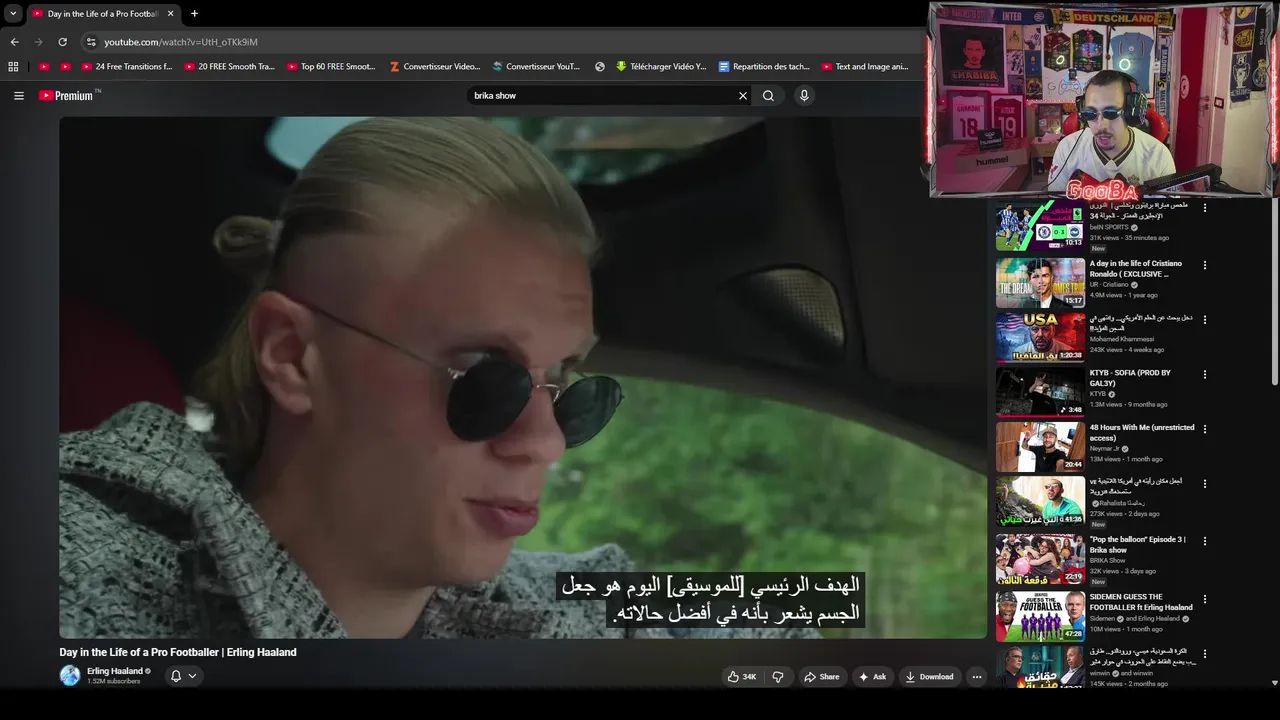Open the 24 Free Transitions bookmark

click(x=126, y=67)
